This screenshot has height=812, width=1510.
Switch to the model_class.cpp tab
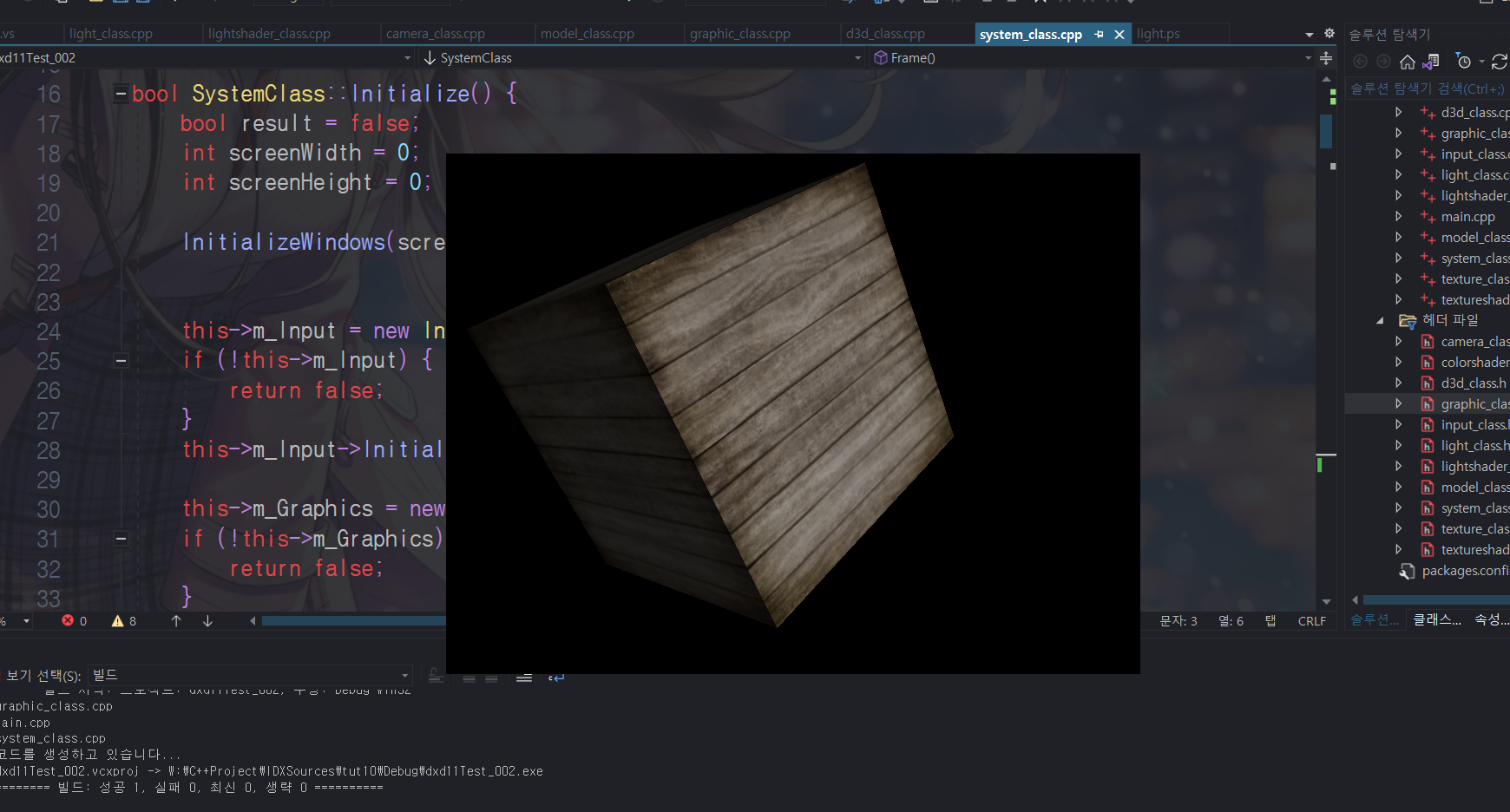[x=588, y=34]
